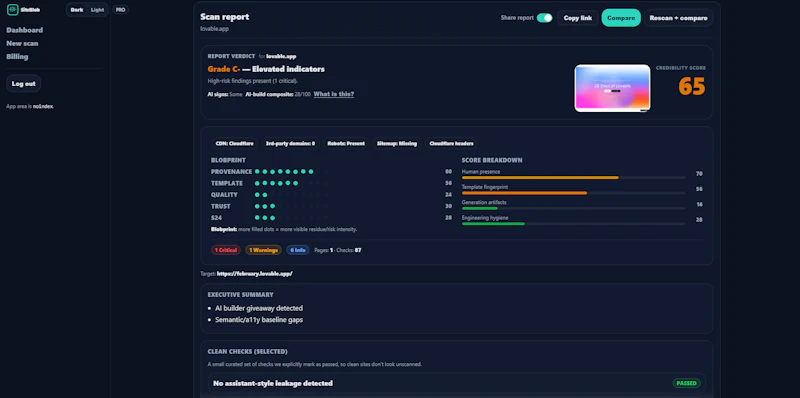Click the Generation artifacts score bar
Viewport: 800px width, 398px height.
click(x=573, y=208)
